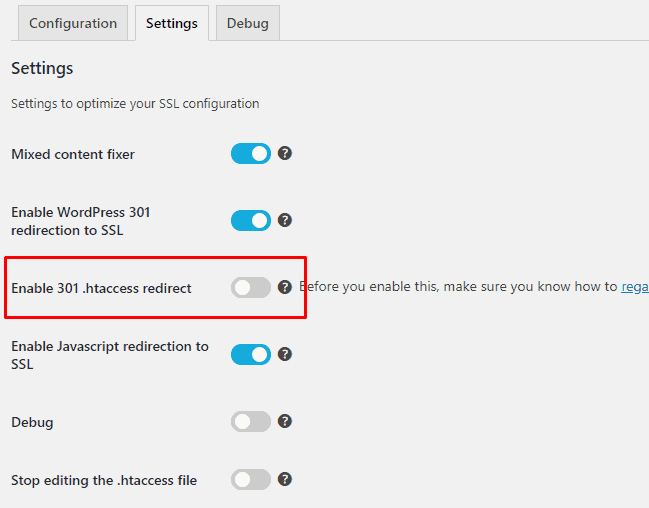This screenshot has height=508, width=649.
Task: Disable the Mixed content fixer toggle
Action: 251,154
